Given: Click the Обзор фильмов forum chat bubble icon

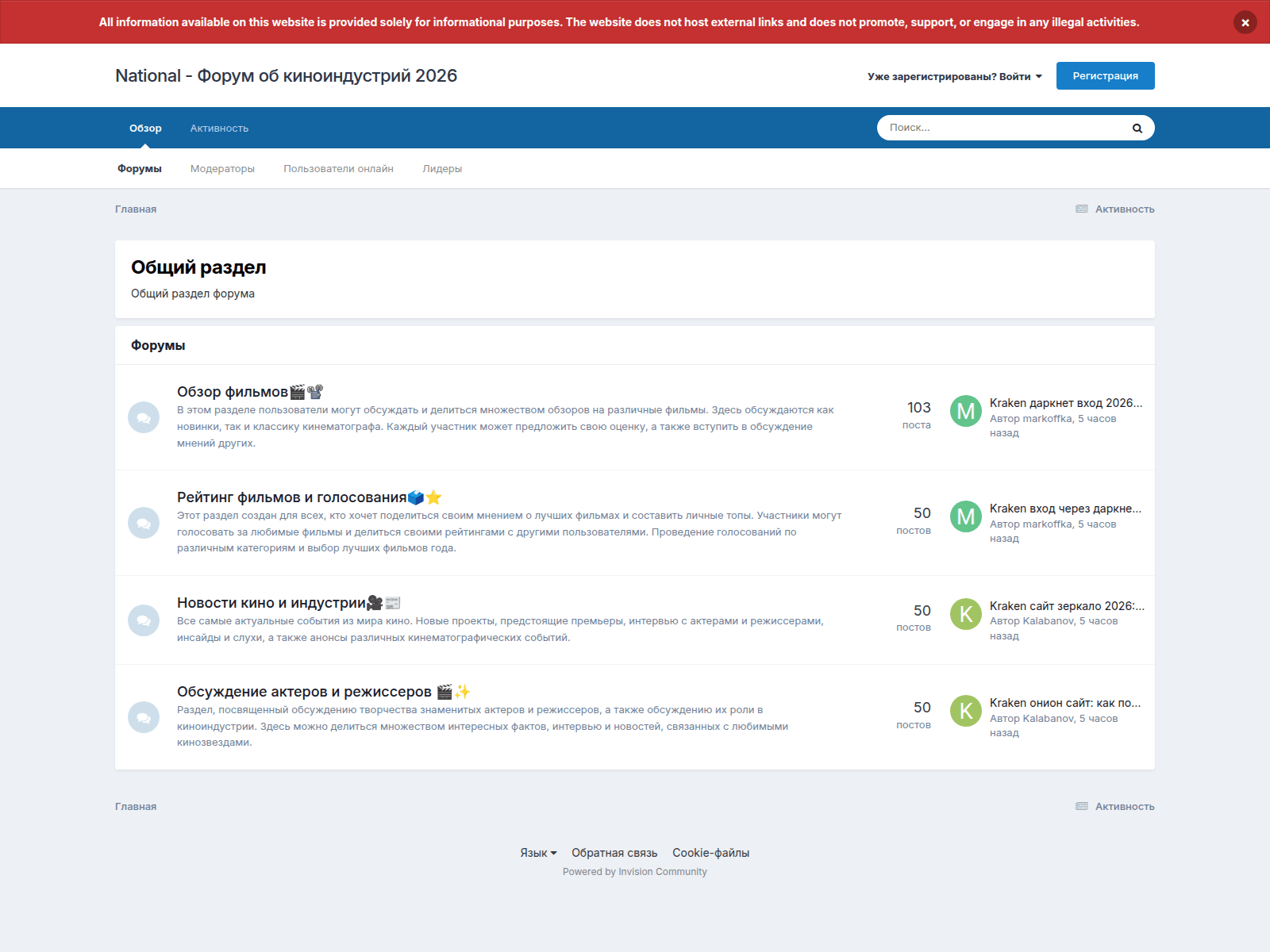Looking at the screenshot, I should coord(144,417).
